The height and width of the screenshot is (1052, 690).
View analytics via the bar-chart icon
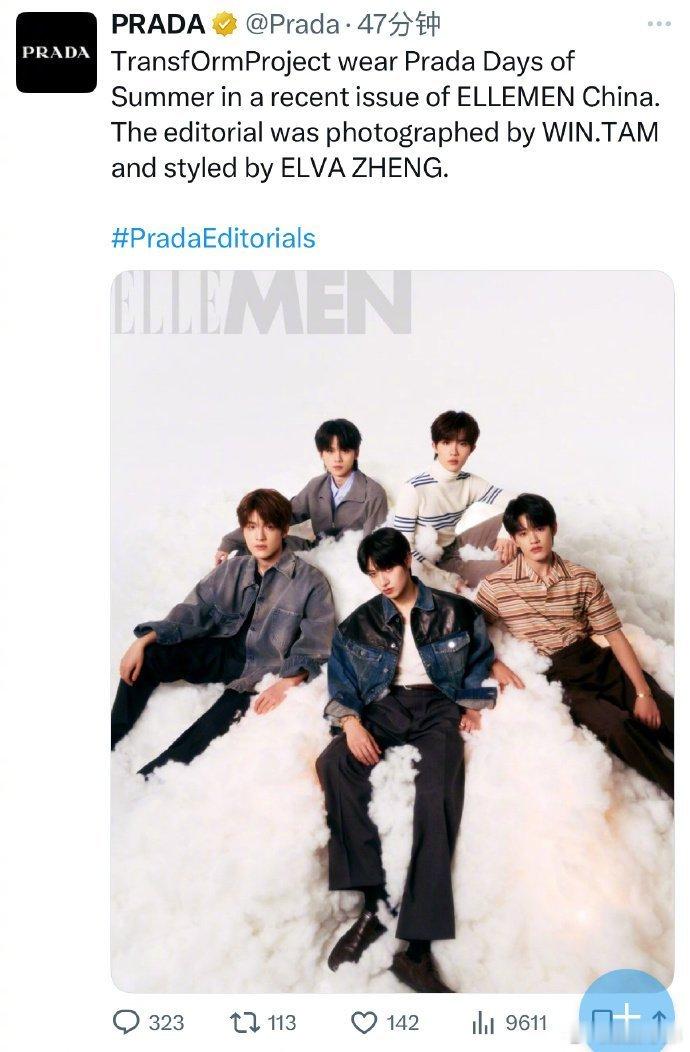click(483, 1022)
